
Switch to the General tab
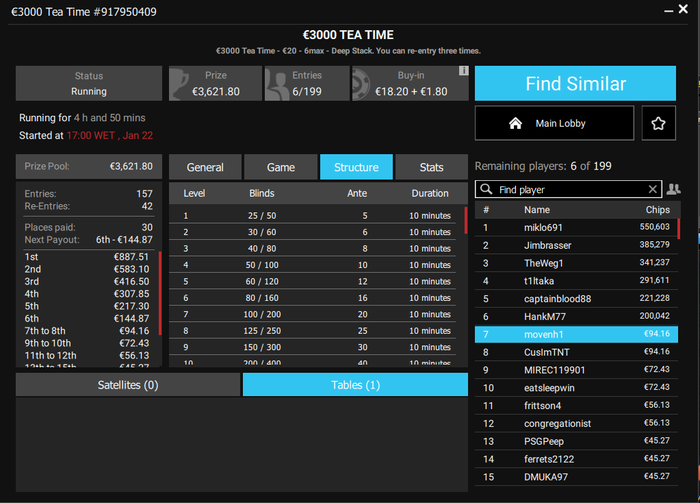pyautogui.click(x=205, y=167)
